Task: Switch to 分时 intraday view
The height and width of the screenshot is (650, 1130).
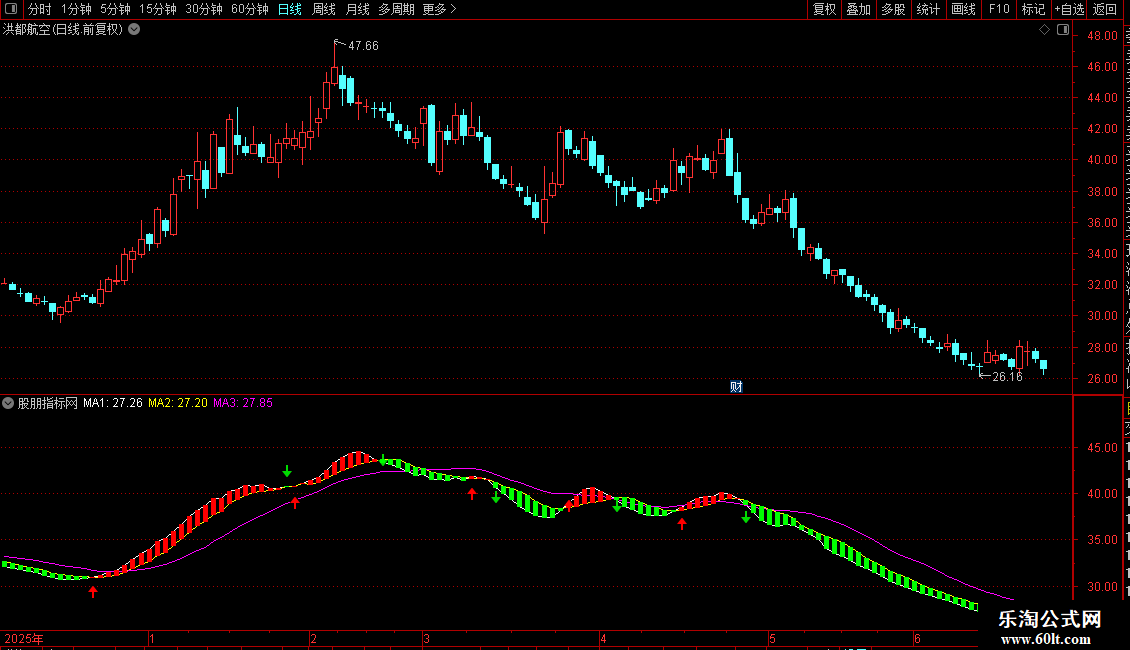Action: tap(40, 9)
